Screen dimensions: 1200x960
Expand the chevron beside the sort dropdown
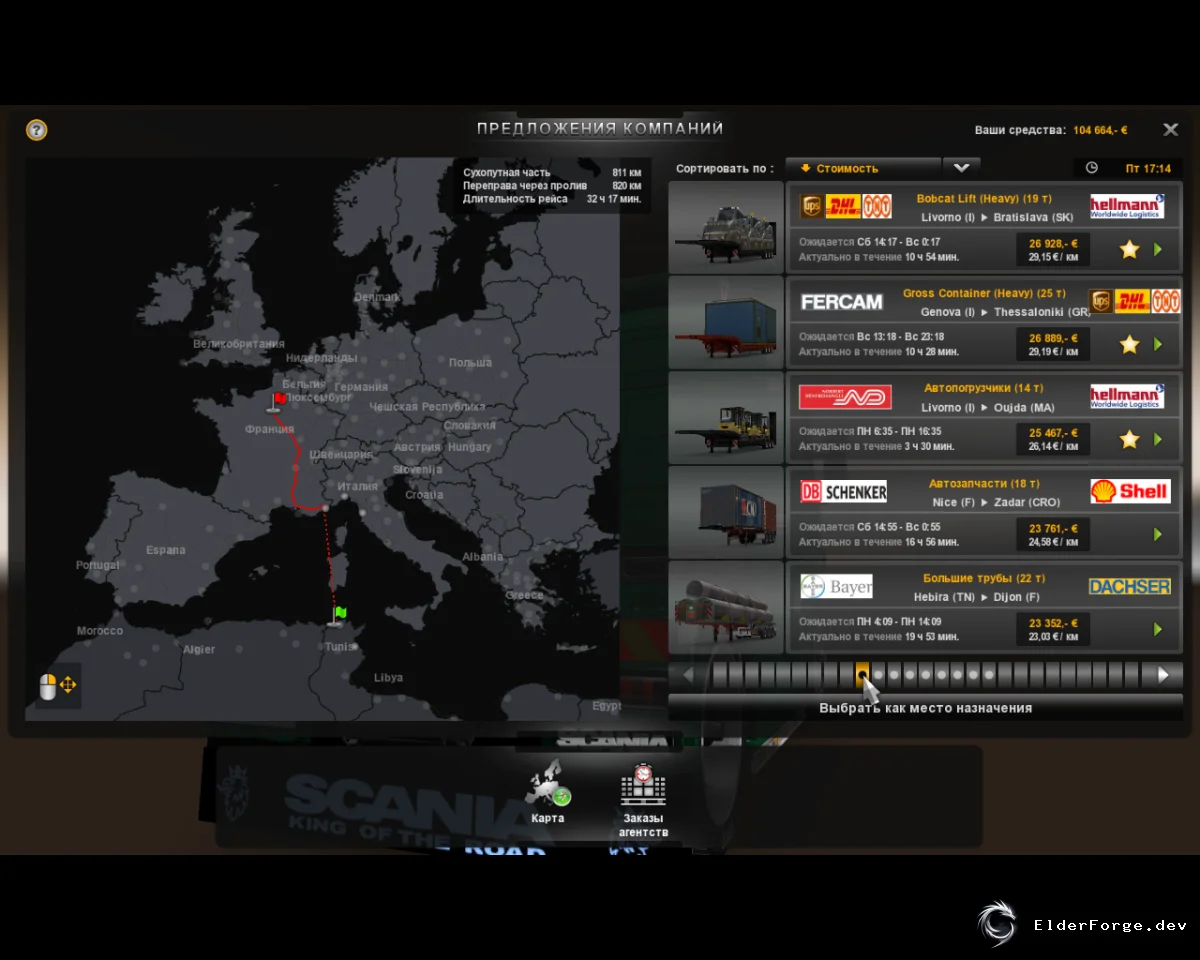961,168
